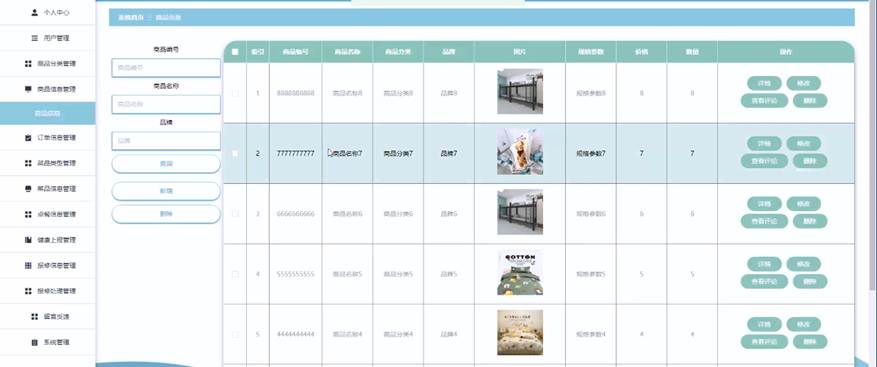Open 详情 for product 7777777777
Viewport: 877px width, 367px height.
pos(764,144)
